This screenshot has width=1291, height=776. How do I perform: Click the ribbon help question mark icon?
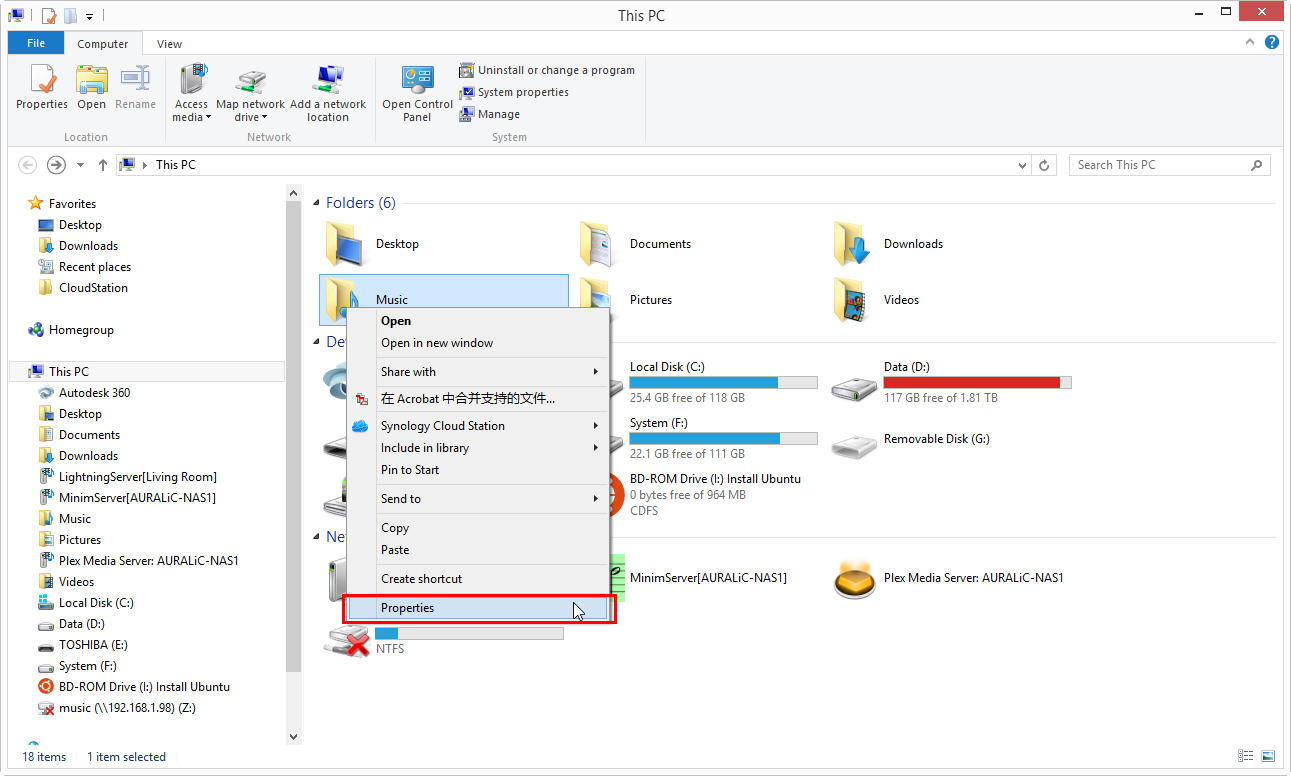tap(1272, 43)
